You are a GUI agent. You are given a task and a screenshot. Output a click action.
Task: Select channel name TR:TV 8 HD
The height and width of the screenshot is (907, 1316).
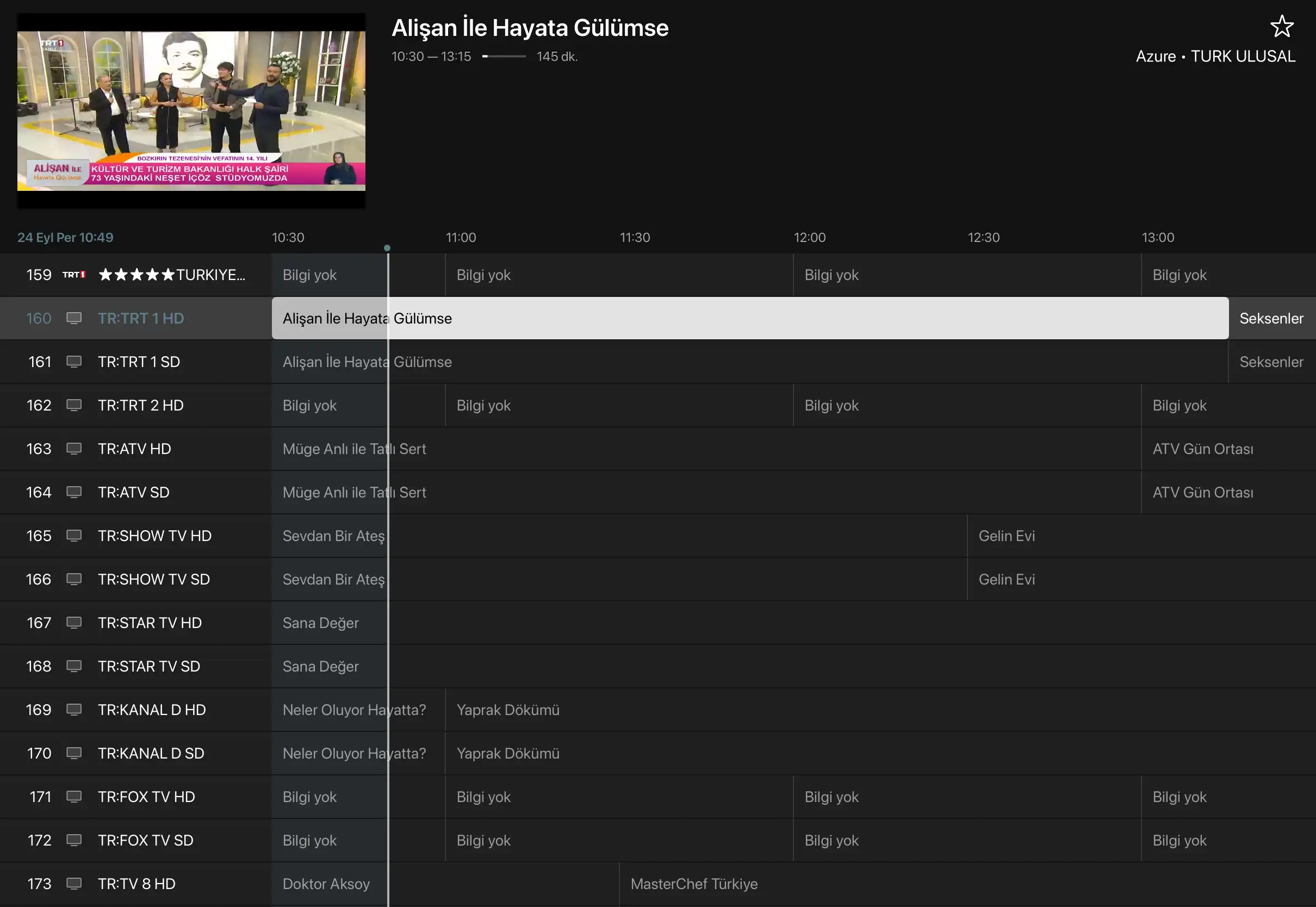click(136, 884)
